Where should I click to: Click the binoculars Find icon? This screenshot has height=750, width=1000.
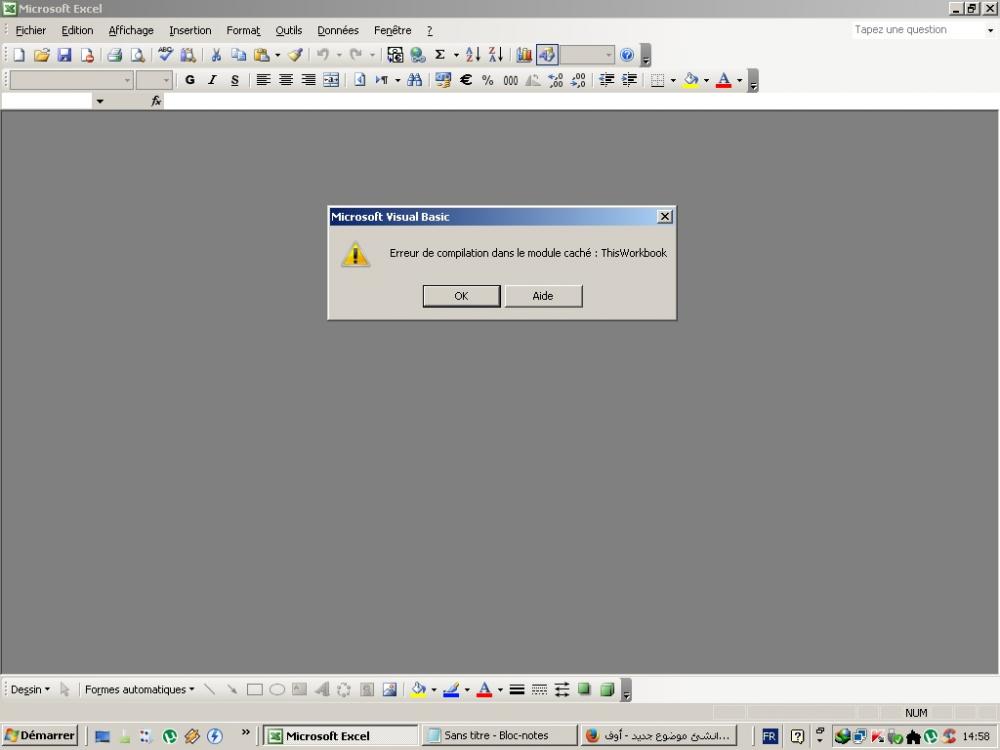[415, 80]
